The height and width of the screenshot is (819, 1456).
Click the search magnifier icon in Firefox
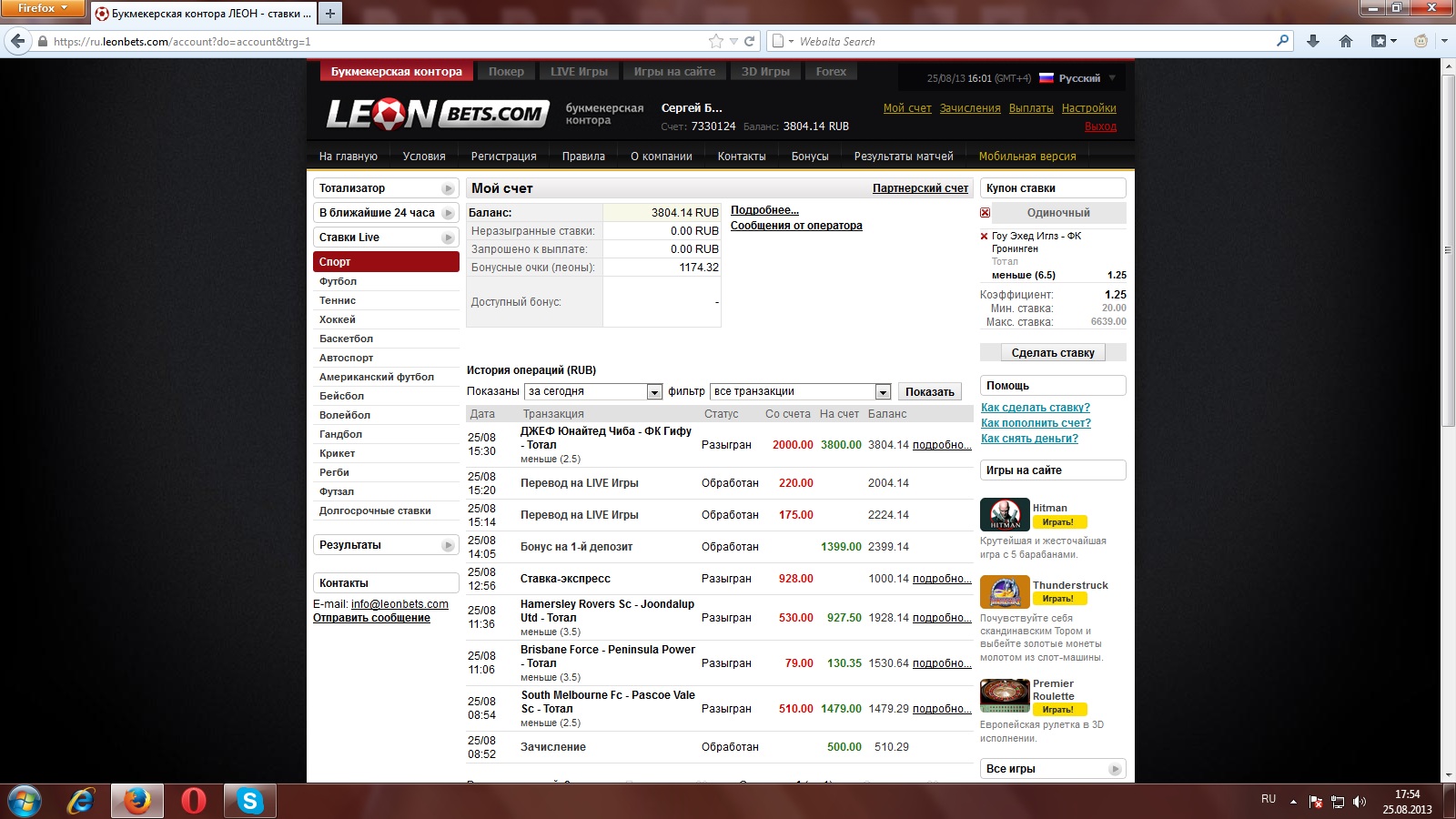(x=1283, y=41)
